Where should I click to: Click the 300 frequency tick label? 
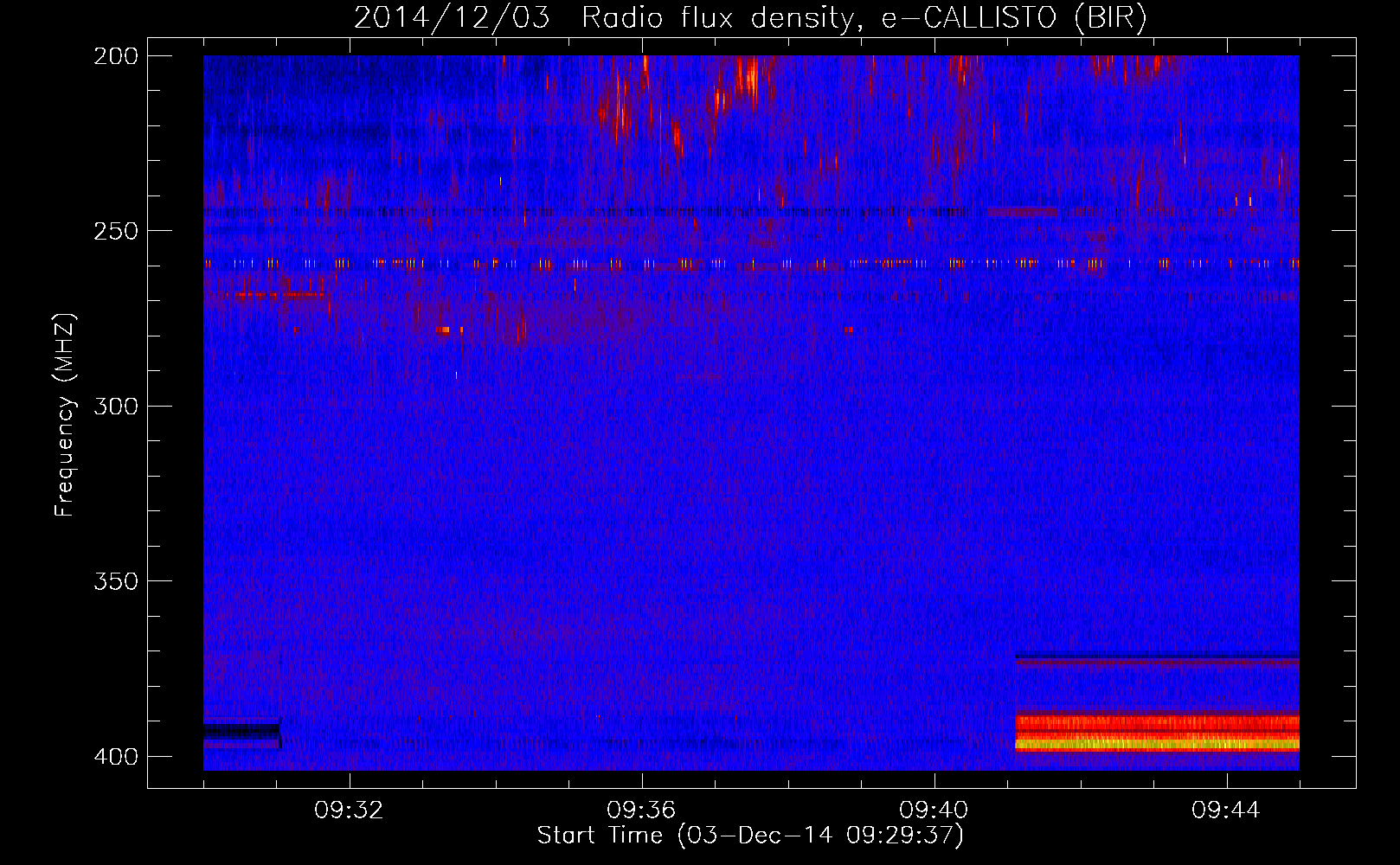(116, 406)
